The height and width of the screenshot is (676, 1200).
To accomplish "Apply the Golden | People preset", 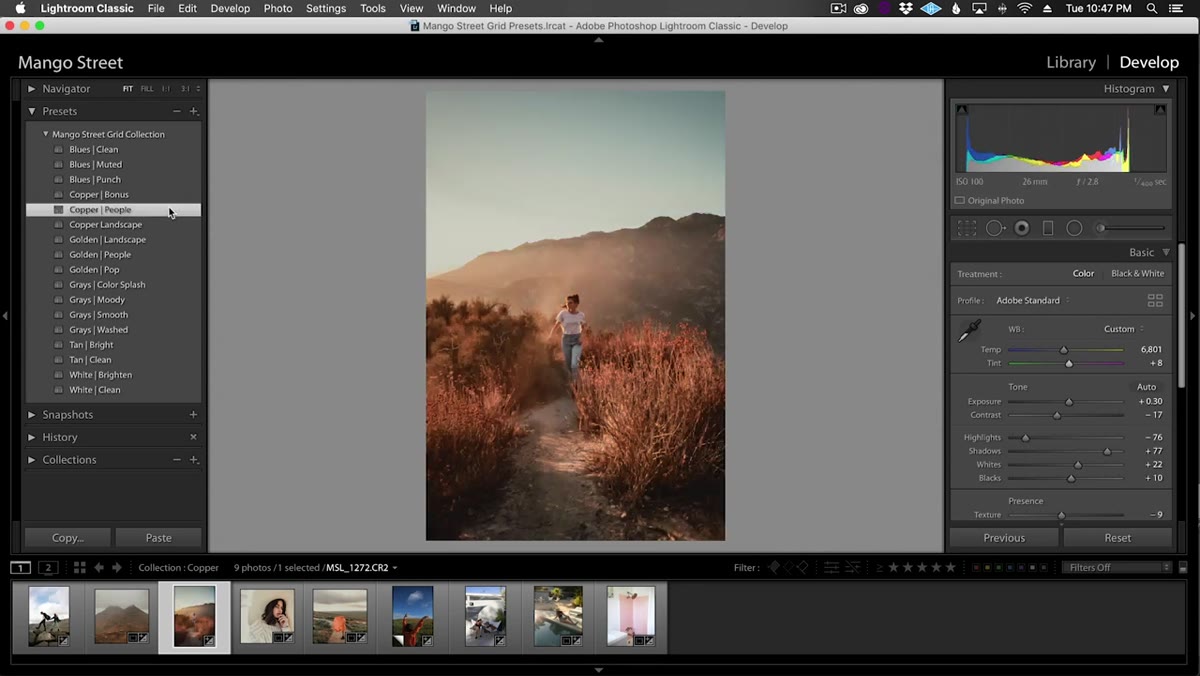I will point(100,254).
